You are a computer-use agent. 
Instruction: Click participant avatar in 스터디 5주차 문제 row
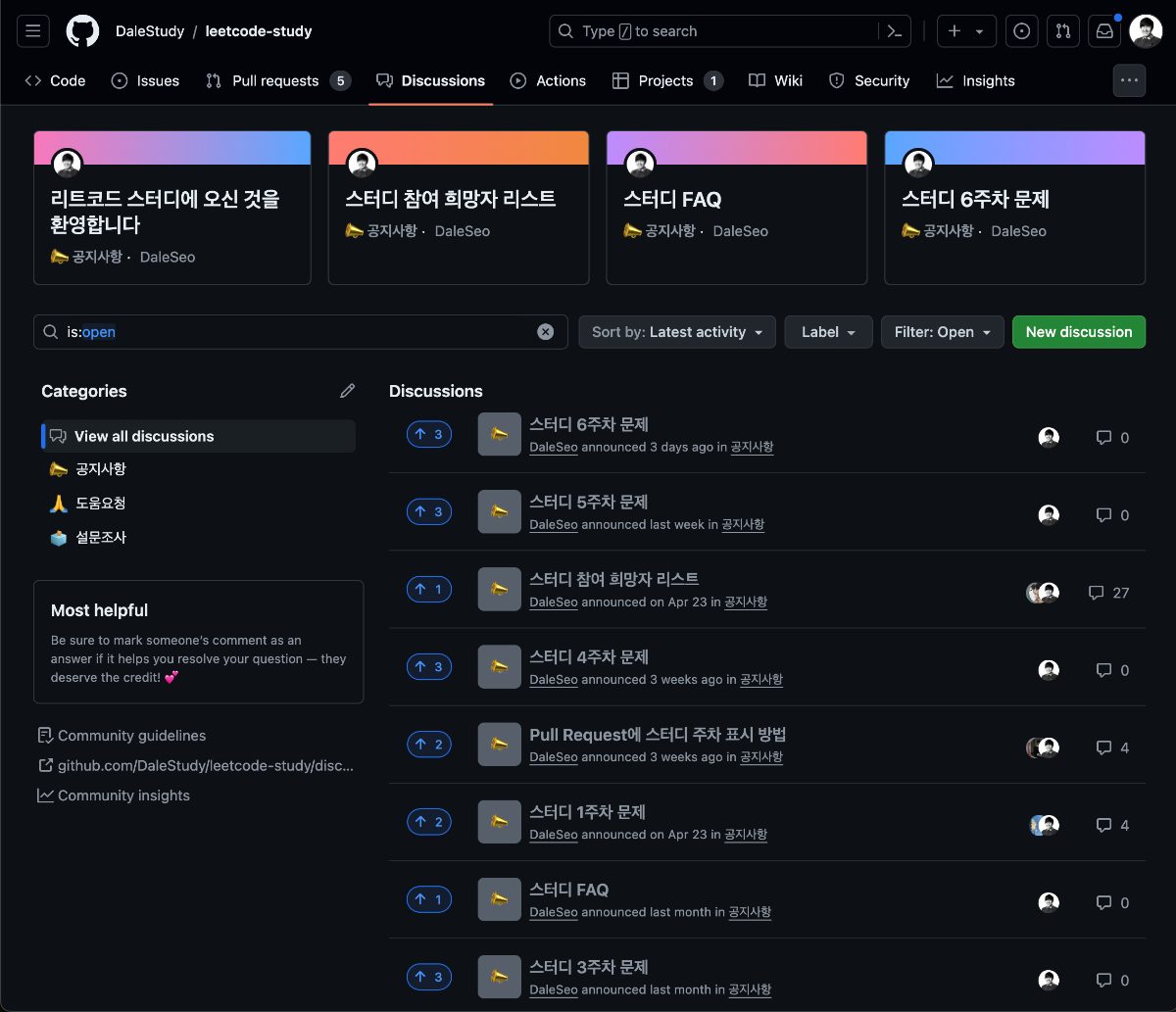[1049, 515]
